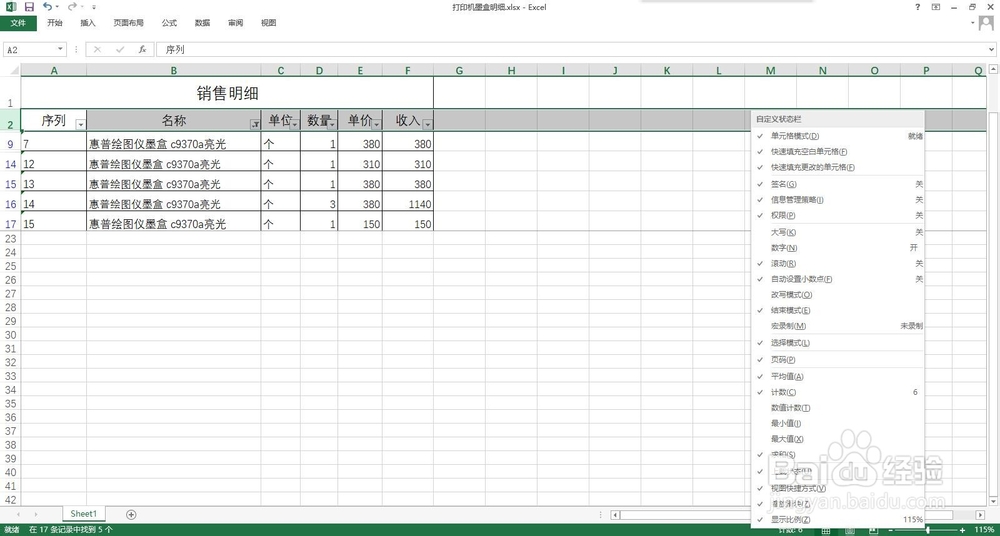This screenshot has height=536, width=1000.
Task: Toggle 结束模式(E) option
Action: click(838, 310)
